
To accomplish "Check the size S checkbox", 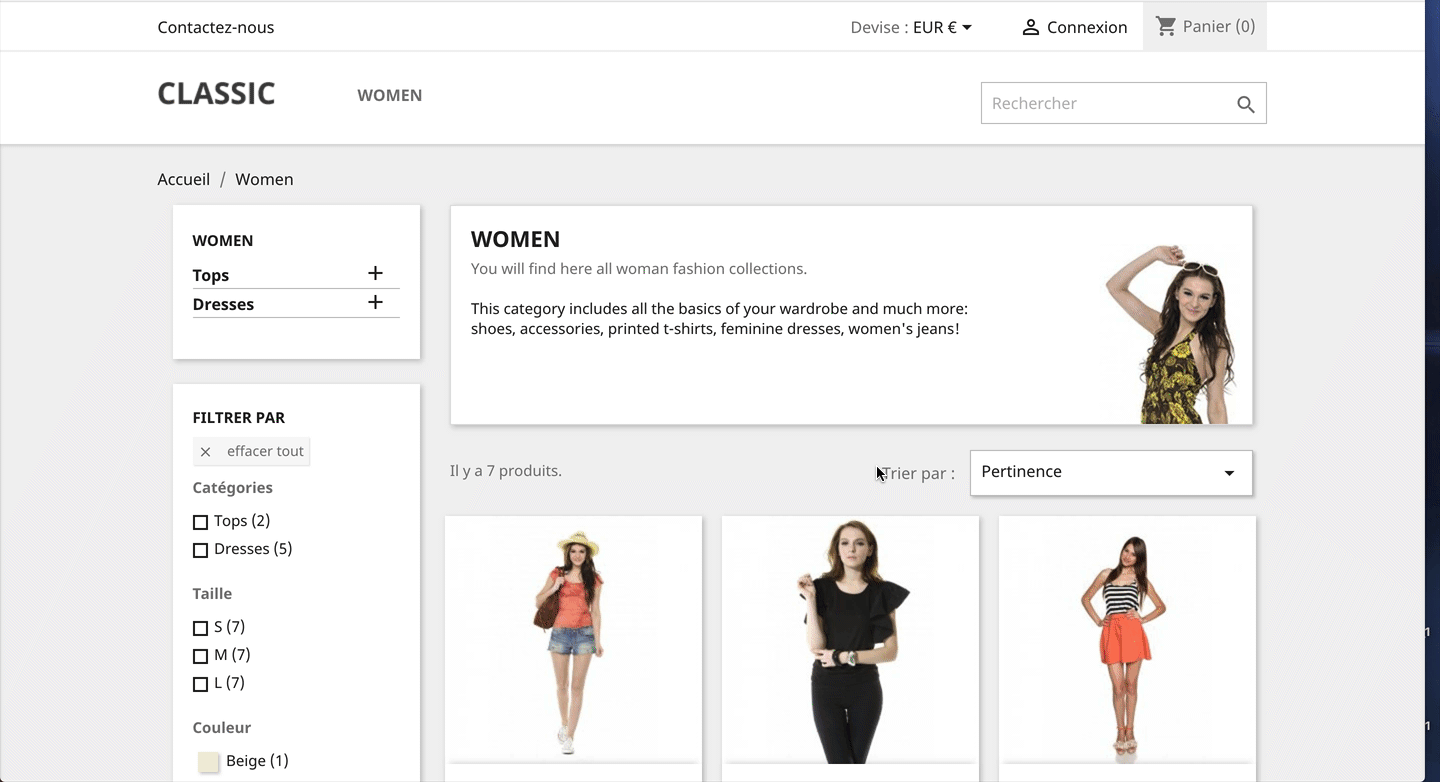I will tap(200, 627).
